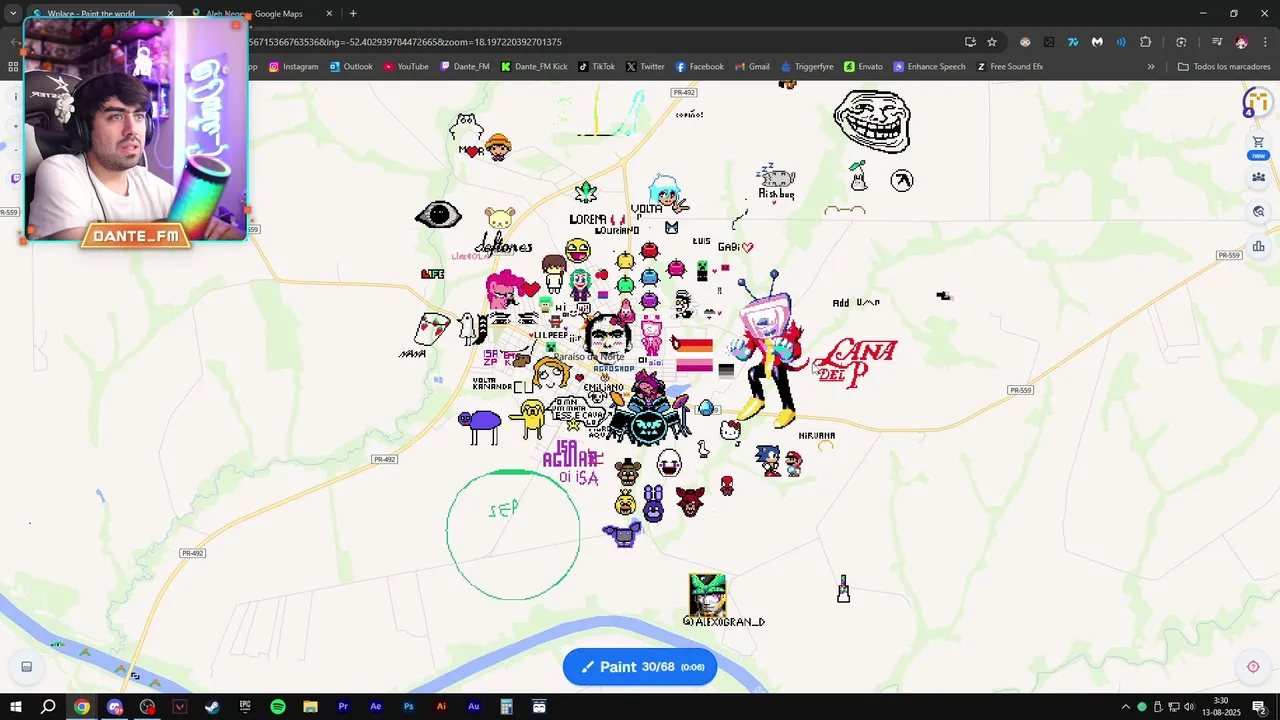The height and width of the screenshot is (720, 1280).
Task: Open the Instagram bookmark
Action: (293, 67)
